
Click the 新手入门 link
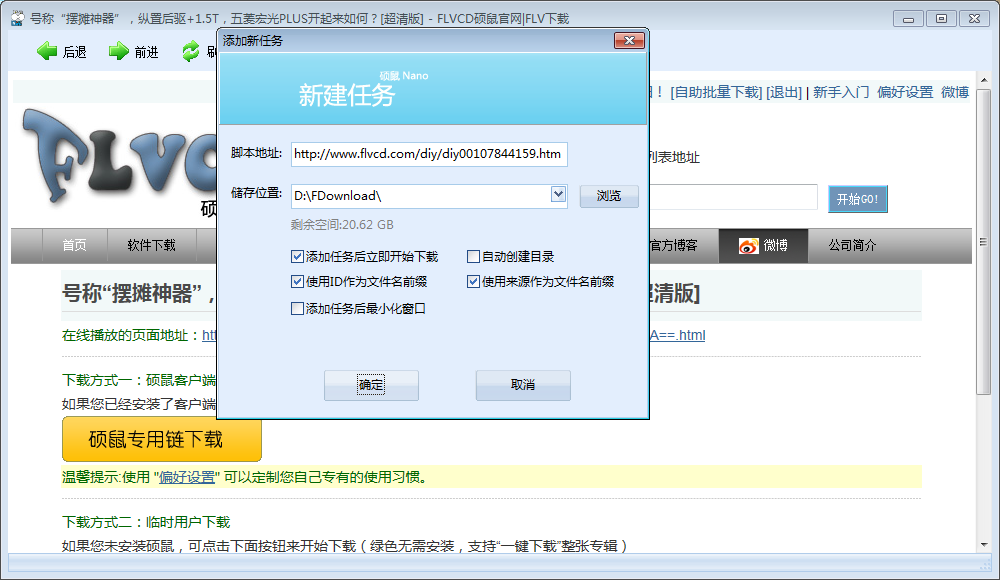pos(841,93)
